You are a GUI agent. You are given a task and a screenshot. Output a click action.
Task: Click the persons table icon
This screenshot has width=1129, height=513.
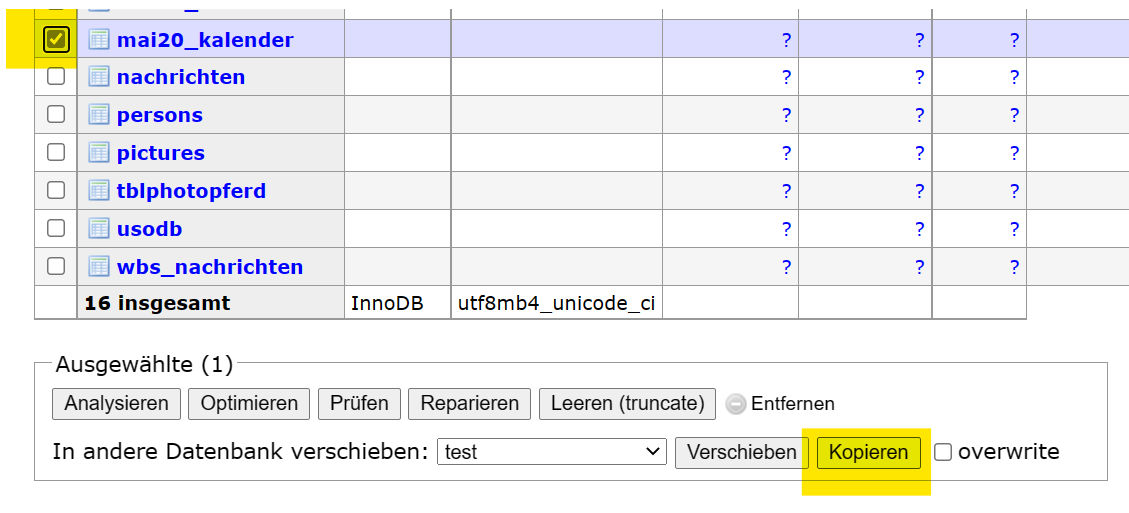pos(98,115)
